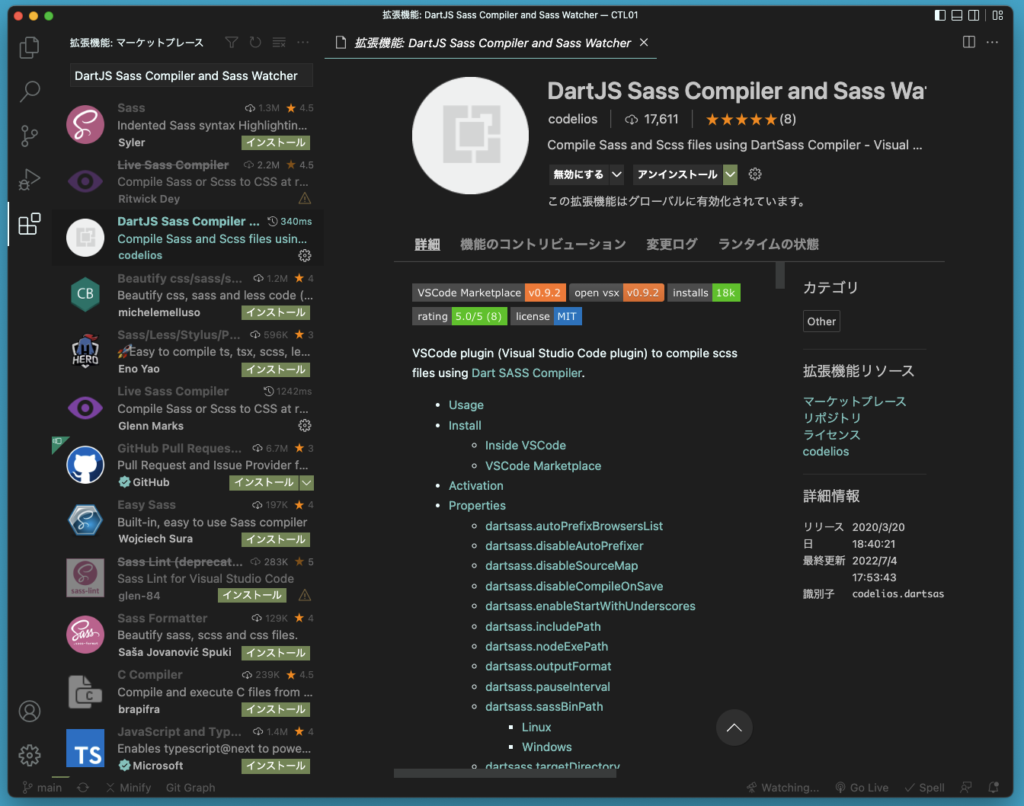Viewport: 1024px width, 806px height.
Task: Open the ライセンス license link
Action: click(832, 435)
